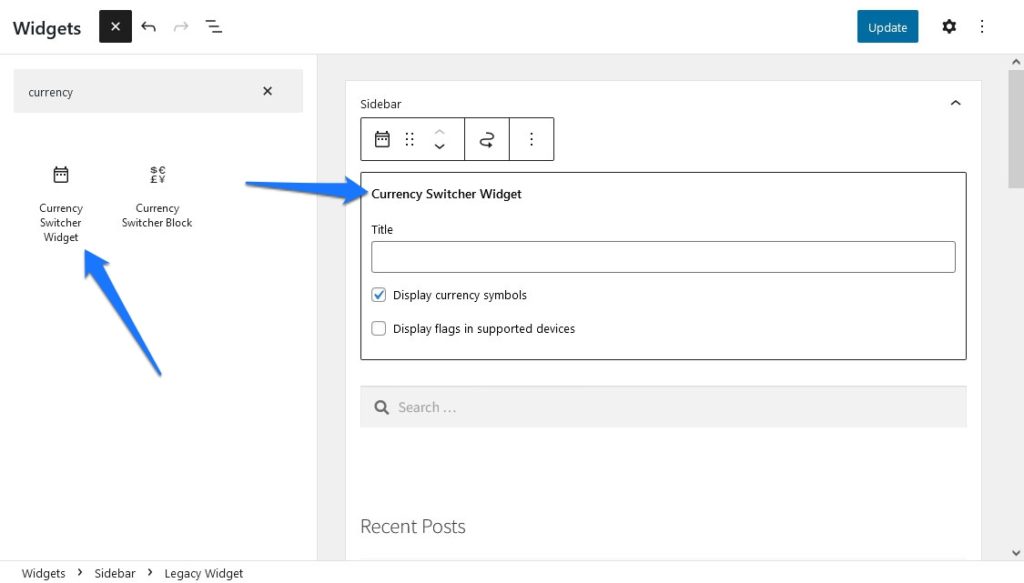Open the List View icon
The height and width of the screenshot is (583, 1024).
click(x=214, y=27)
